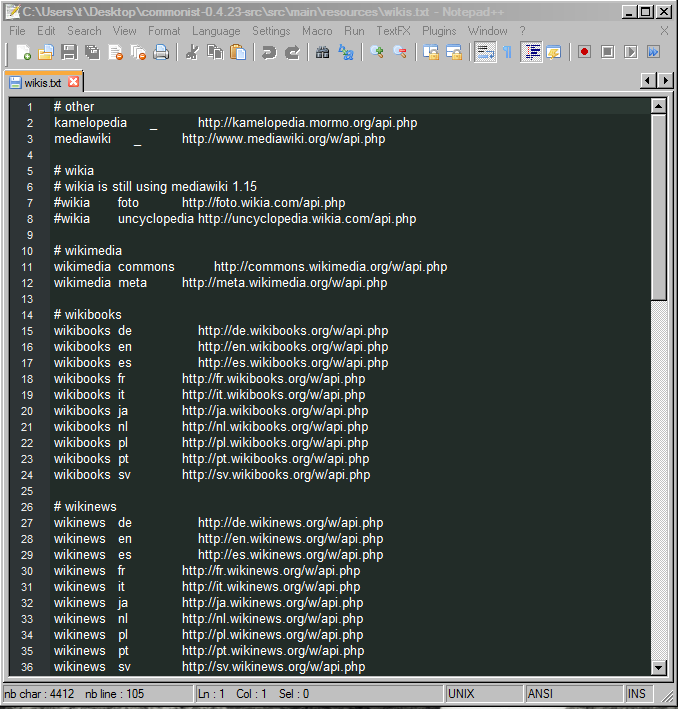678x709 pixels.
Task: Toggle word wrap toolbar button
Action: pyautogui.click(x=485, y=53)
